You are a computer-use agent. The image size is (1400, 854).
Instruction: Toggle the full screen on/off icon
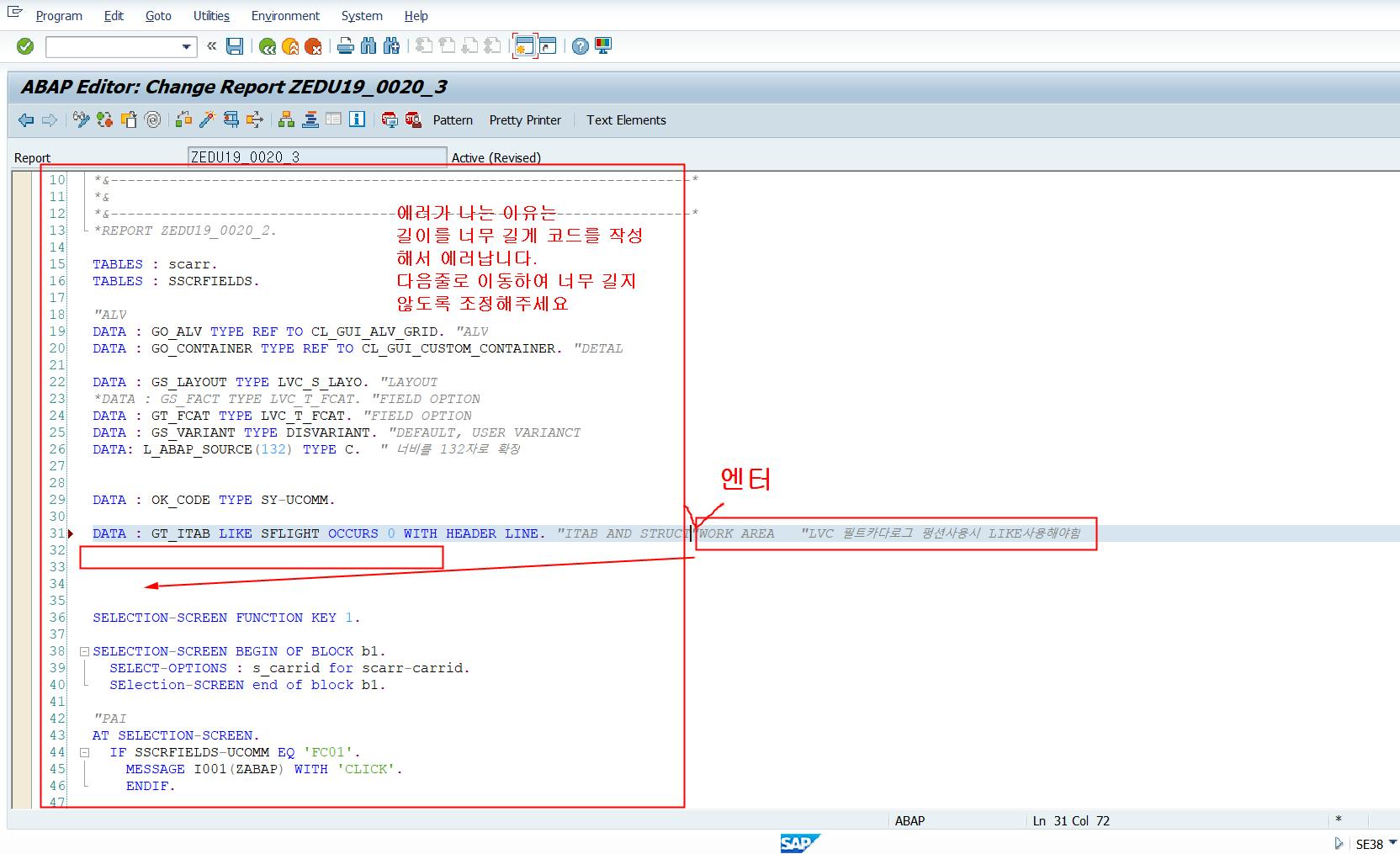tap(334, 120)
